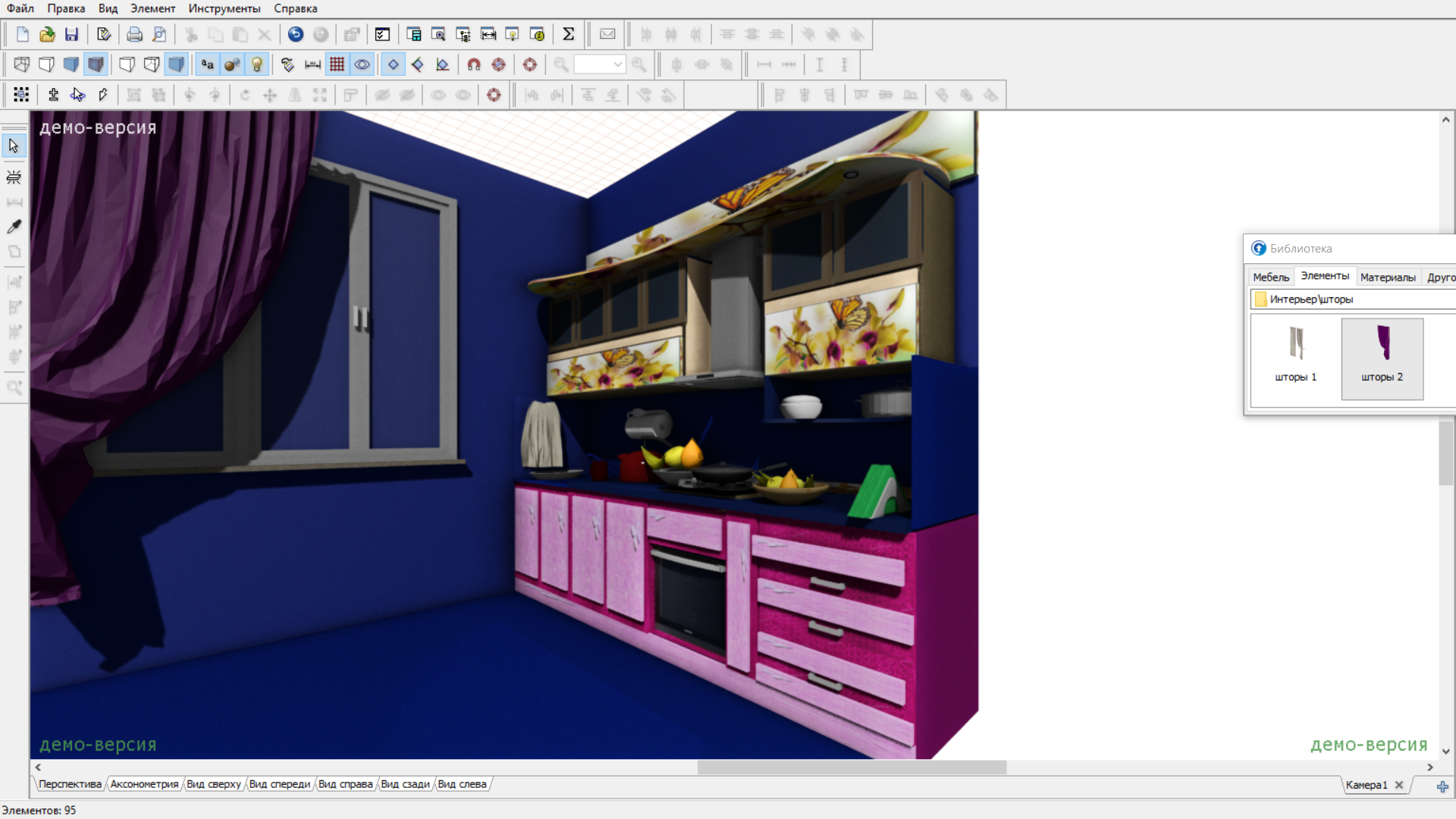This screenshot has height=819, width=1456.
Task: Switch to the Вид справа tab
Action: coord(346,784)
